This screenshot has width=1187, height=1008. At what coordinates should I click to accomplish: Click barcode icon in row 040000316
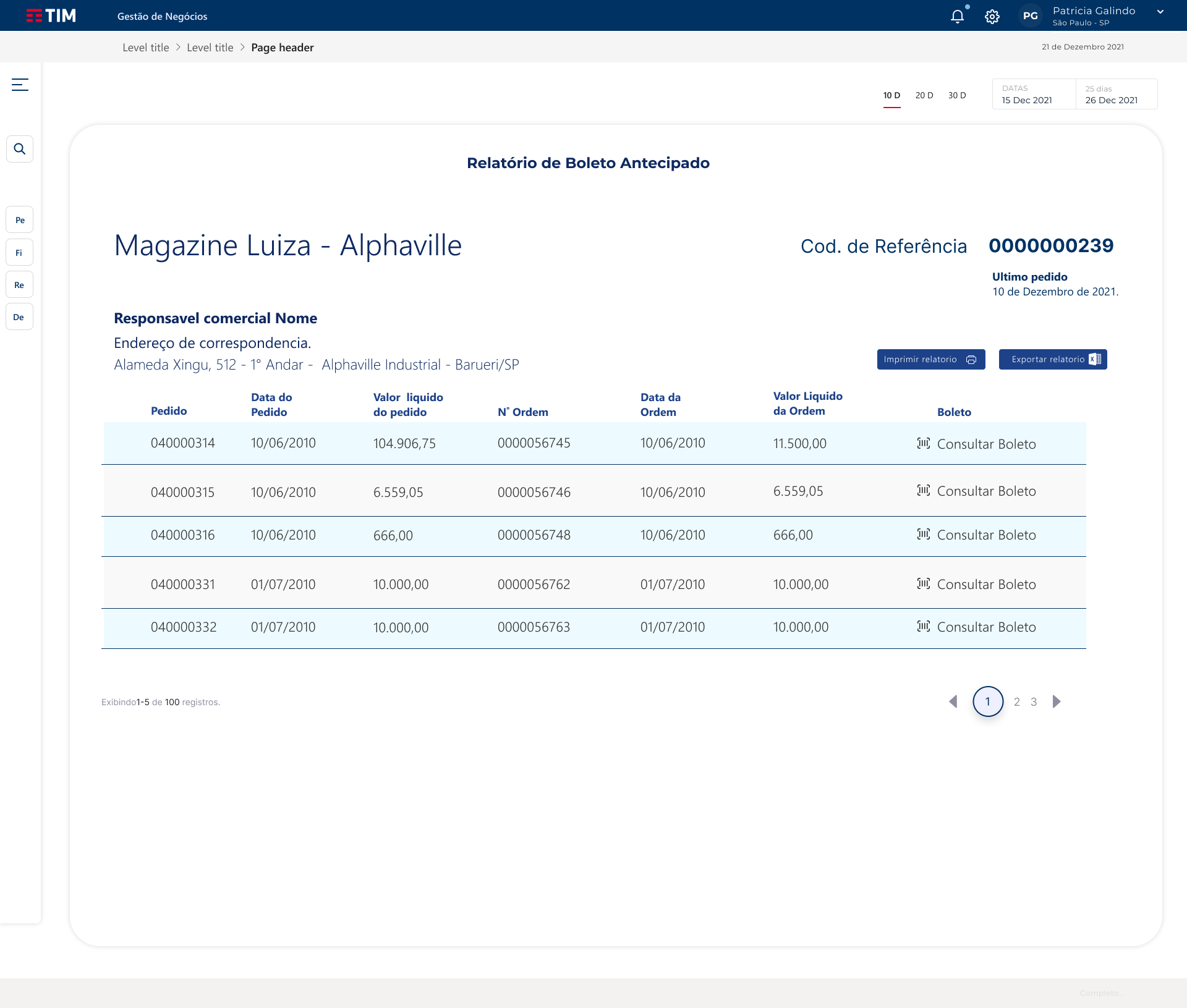tap(924, 534)
